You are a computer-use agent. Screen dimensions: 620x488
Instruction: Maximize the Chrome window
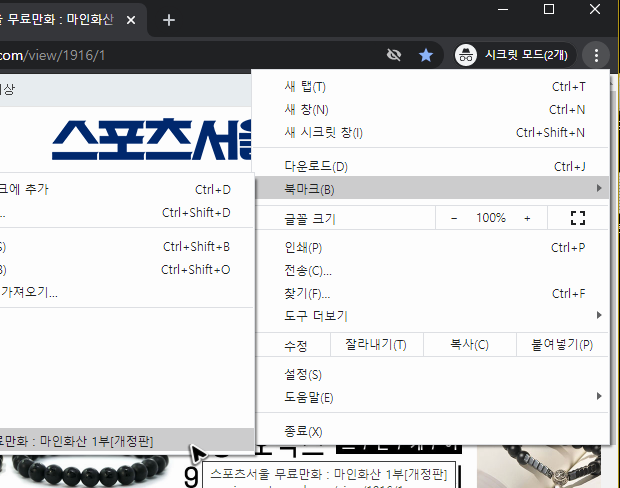click(549, 9)
